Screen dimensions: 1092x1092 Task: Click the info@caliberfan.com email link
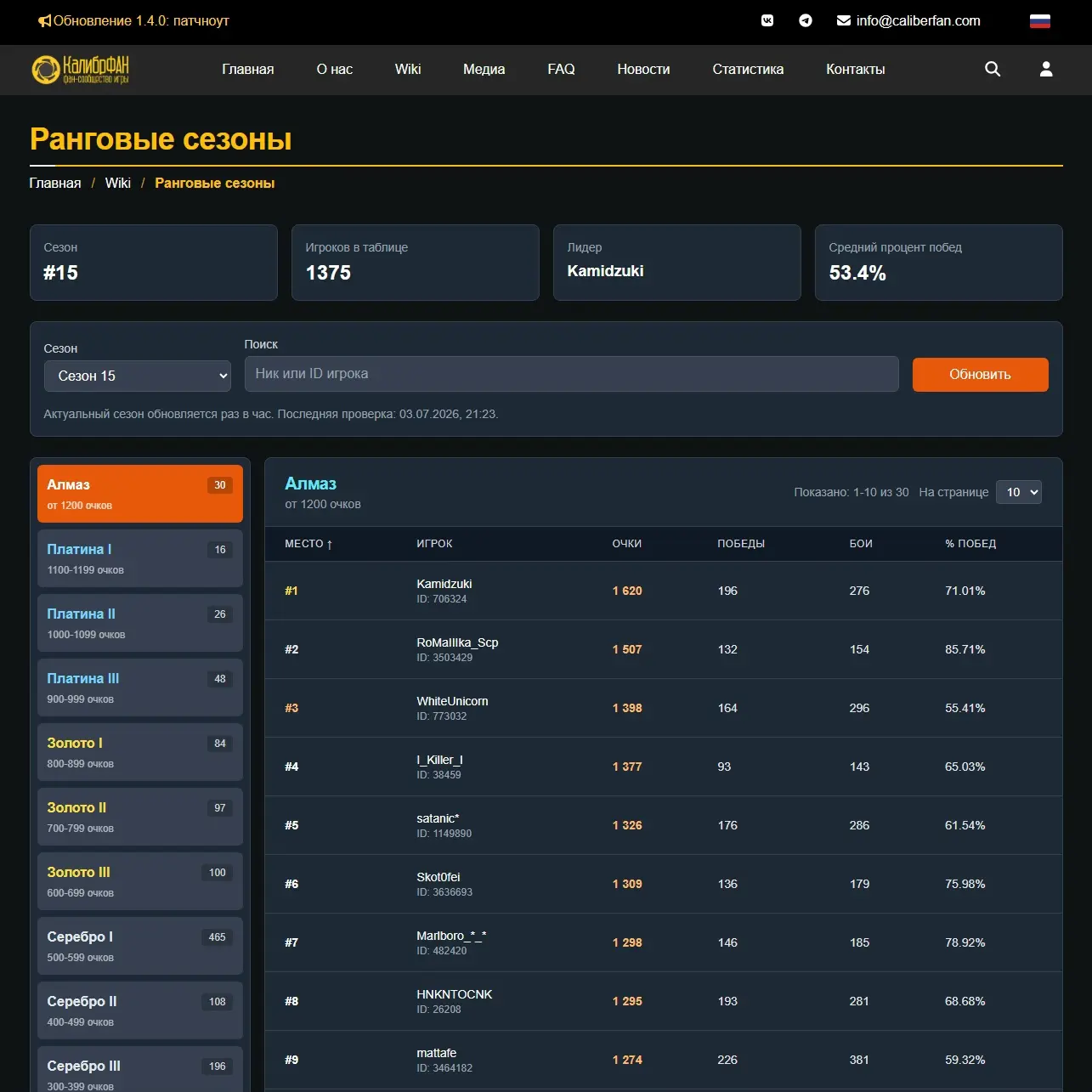click(x=908, y=20)
